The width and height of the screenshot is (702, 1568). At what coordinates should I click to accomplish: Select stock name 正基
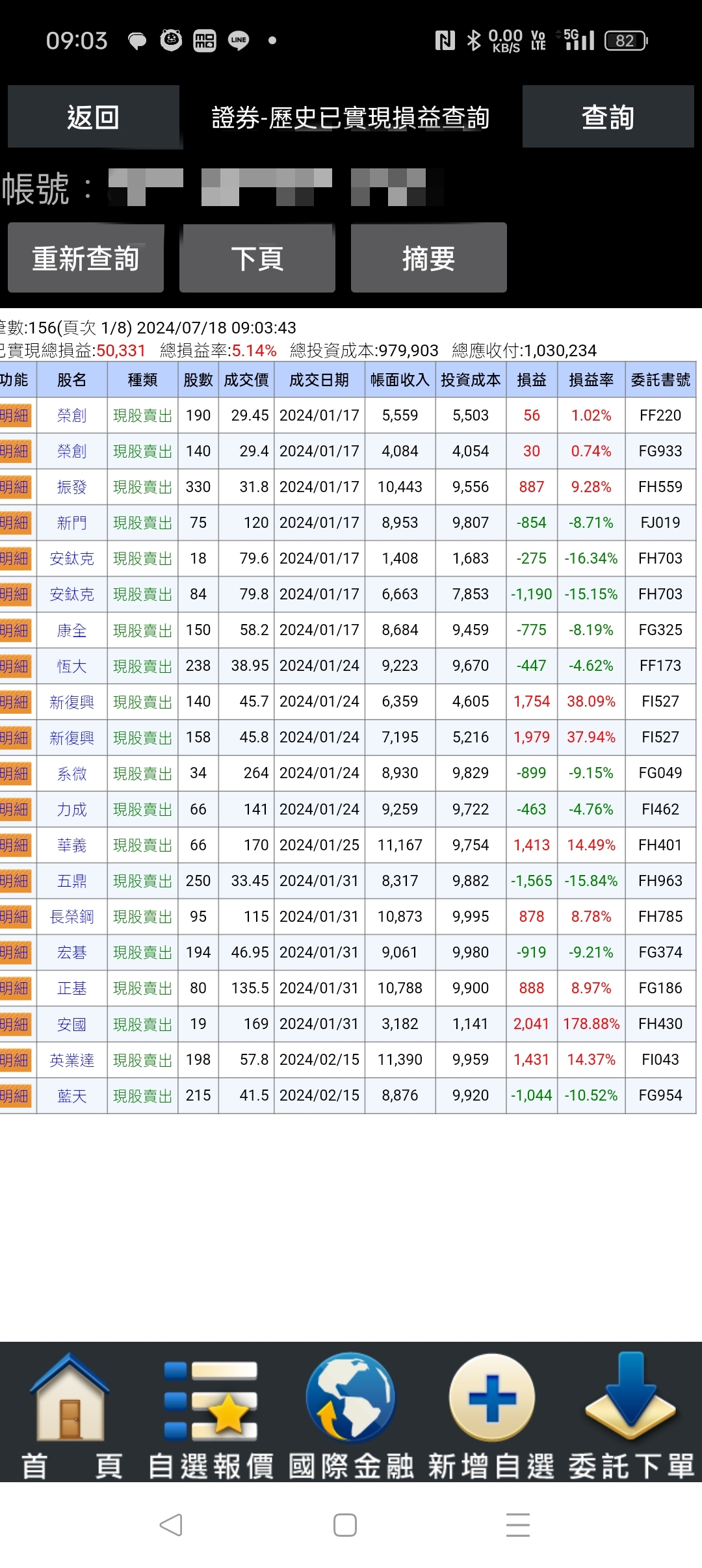click(x=71, y=988)
